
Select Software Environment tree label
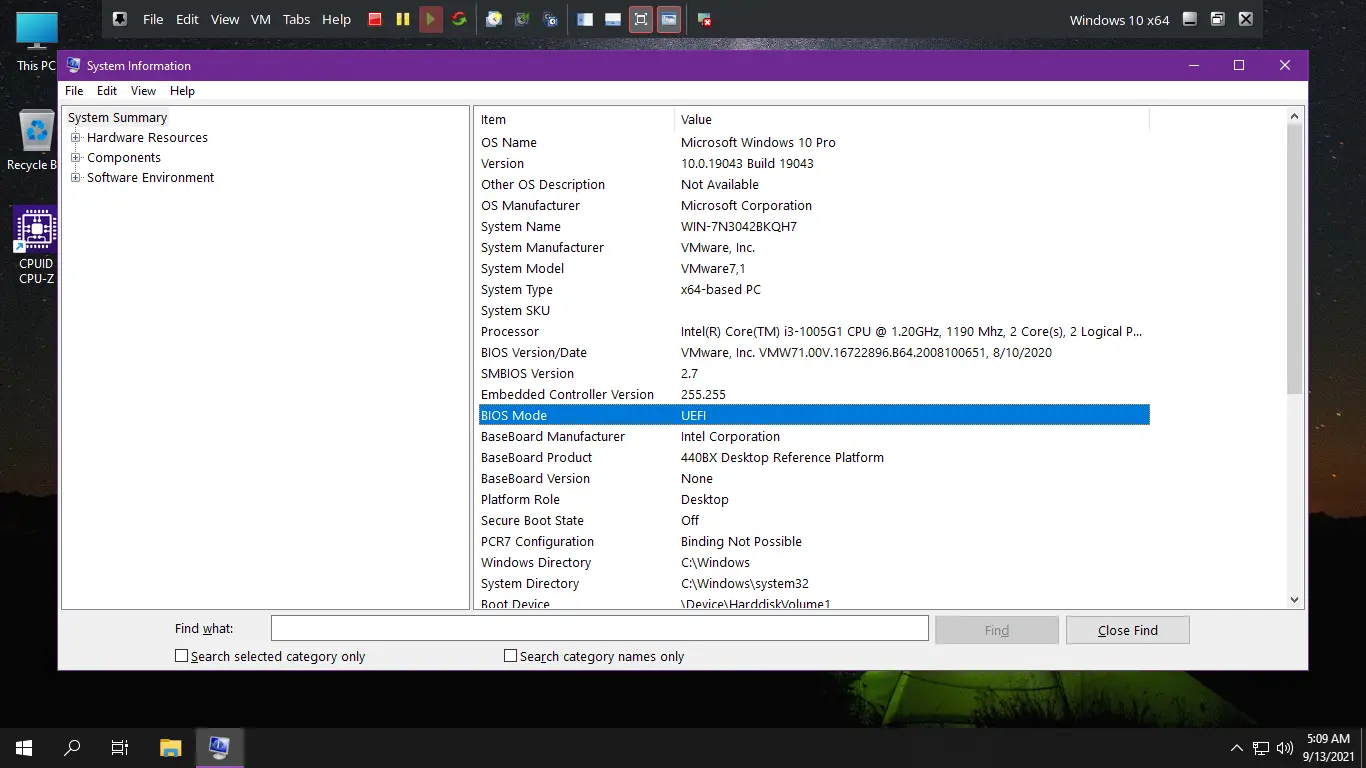pyautogui.click(x=150, y=178)
